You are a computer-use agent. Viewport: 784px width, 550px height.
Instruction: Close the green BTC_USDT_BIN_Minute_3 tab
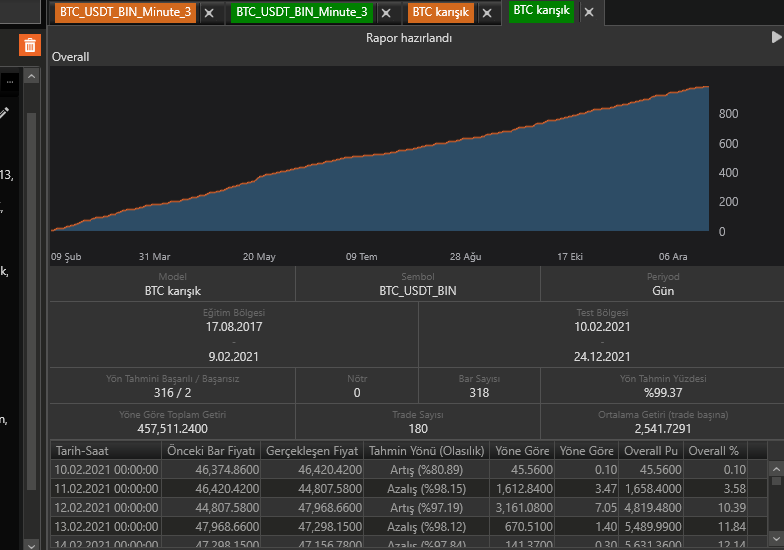point(384,13)
